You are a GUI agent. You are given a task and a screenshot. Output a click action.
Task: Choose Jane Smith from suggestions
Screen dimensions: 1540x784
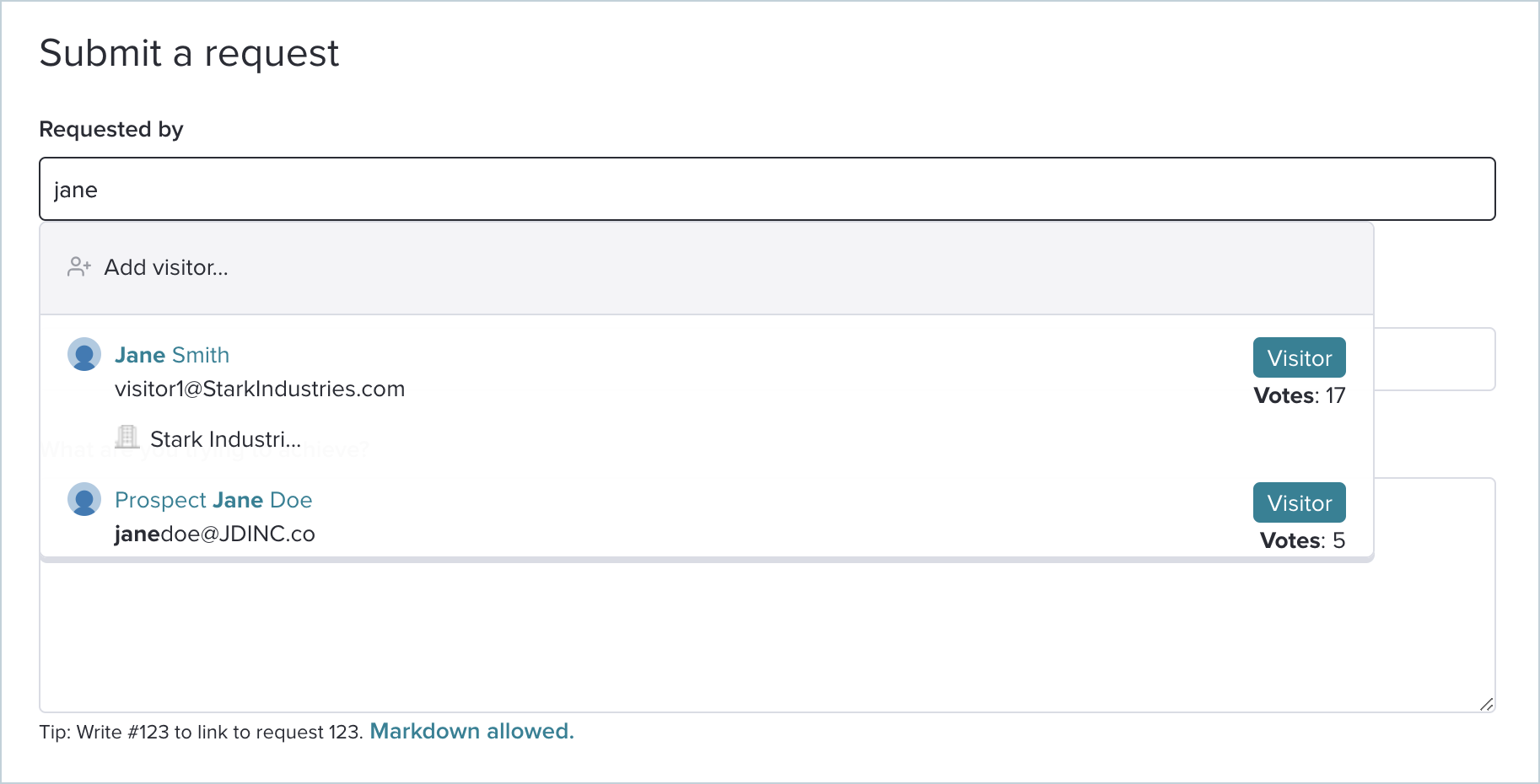172,355
